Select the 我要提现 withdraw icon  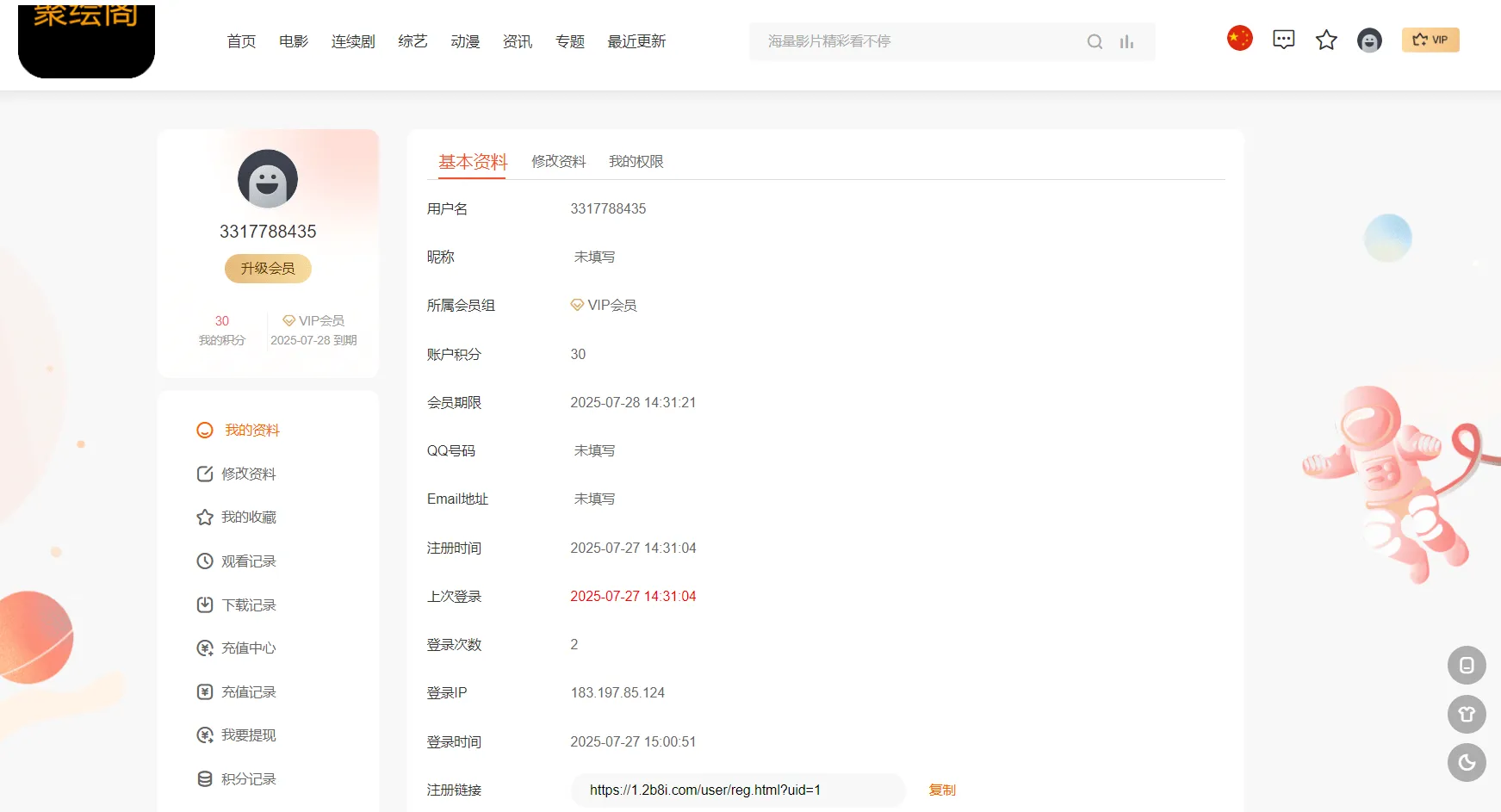click(x=204, y=735)
